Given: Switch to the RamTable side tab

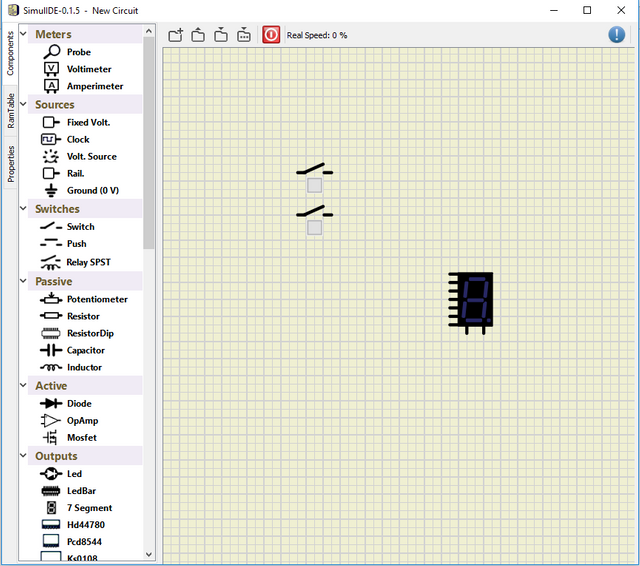Looking at the screenshot, I should coord(10,111).
